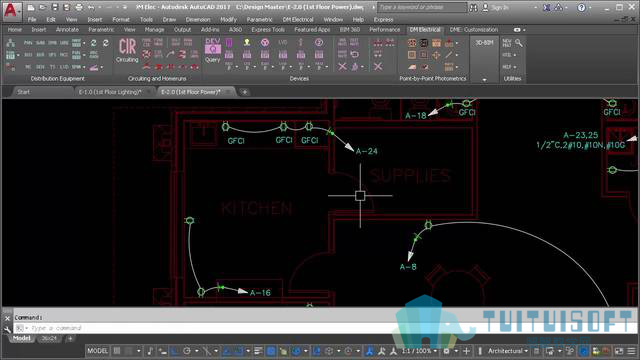The image size is (640, 360).
Task: Click the homerun arrow icon in Circuiting panel
Action: click(170, 54)
